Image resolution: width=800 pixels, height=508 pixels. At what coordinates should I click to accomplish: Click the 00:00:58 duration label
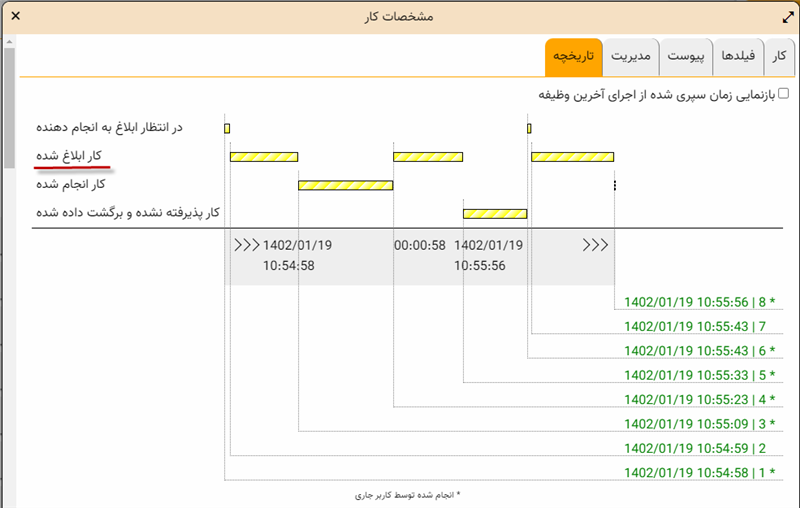pos(420,244)
